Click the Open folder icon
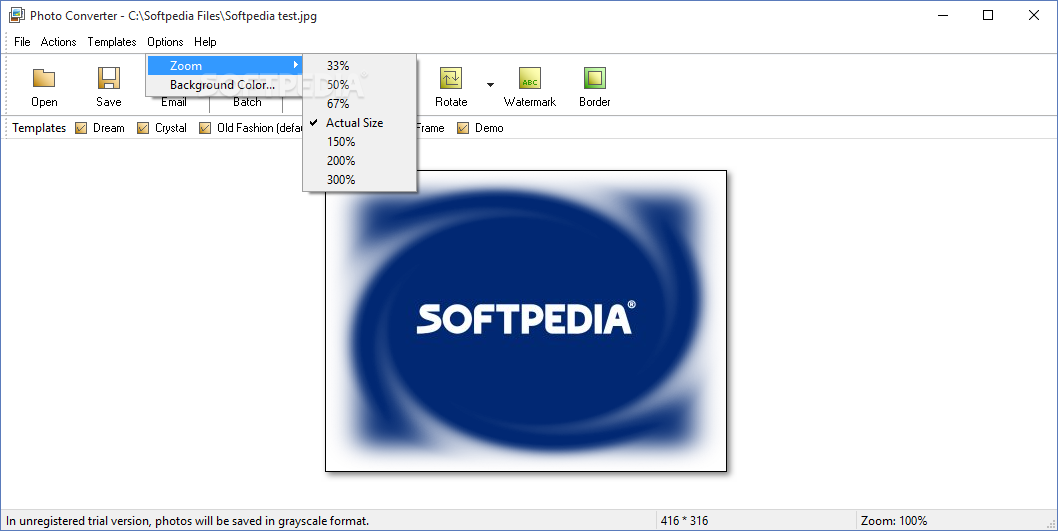The width and height of the screenshot is (1058, 531). 44,78
